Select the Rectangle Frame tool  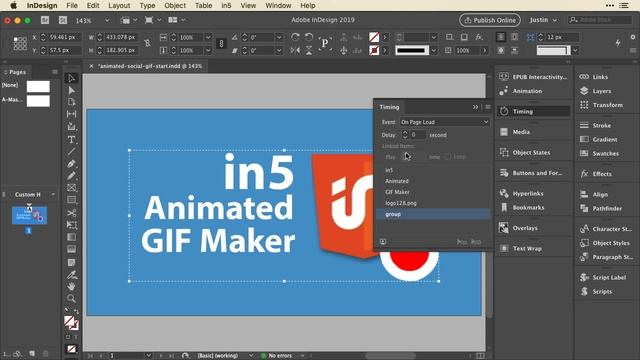coord(71,188)
